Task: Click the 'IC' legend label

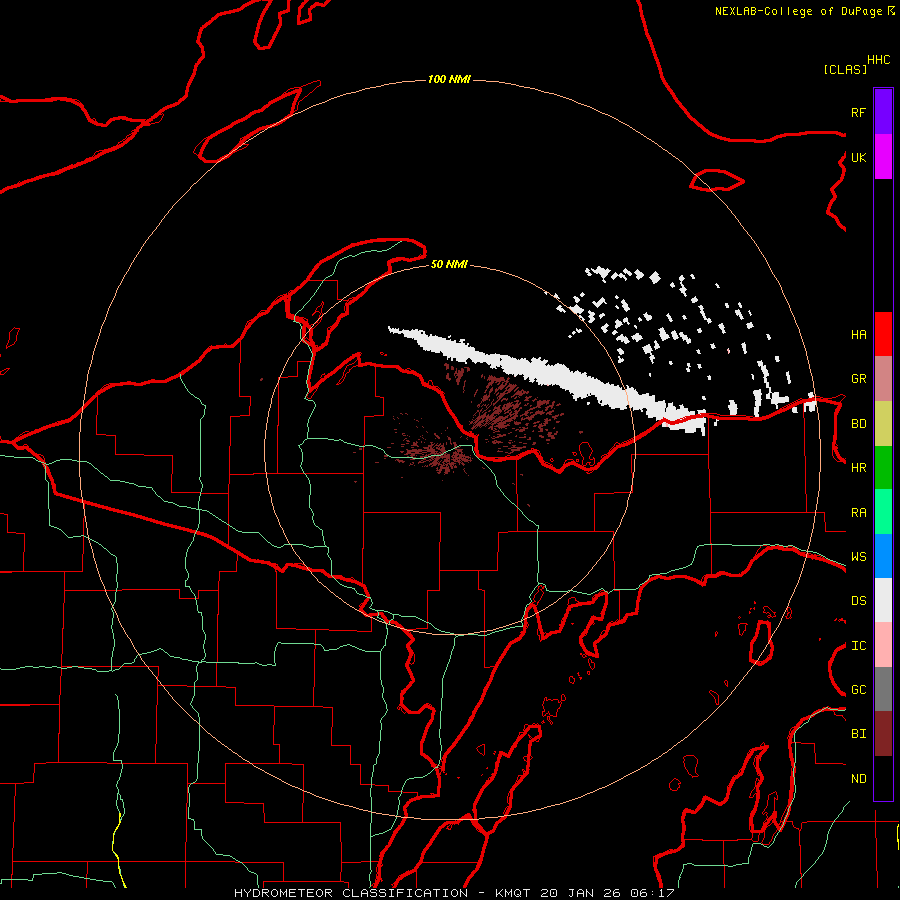Action: [x=858, y=646]
